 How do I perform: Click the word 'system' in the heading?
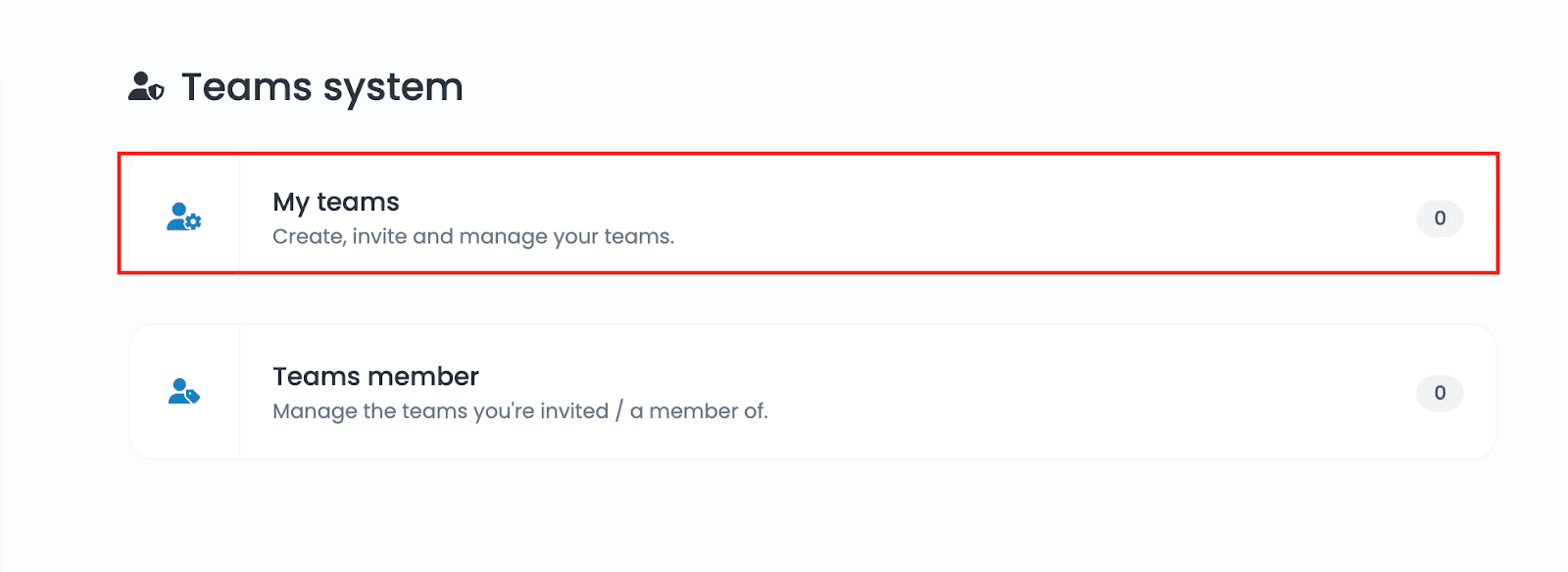[x=392, y=88]
